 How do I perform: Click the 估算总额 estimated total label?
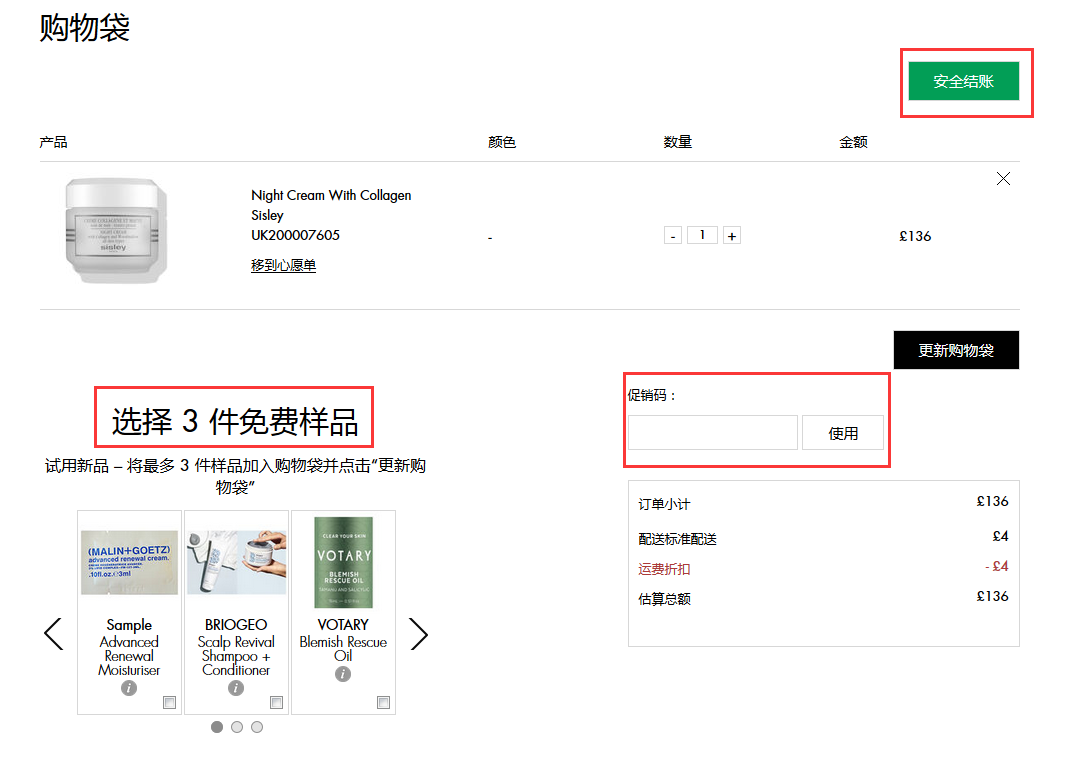point(664,599)
